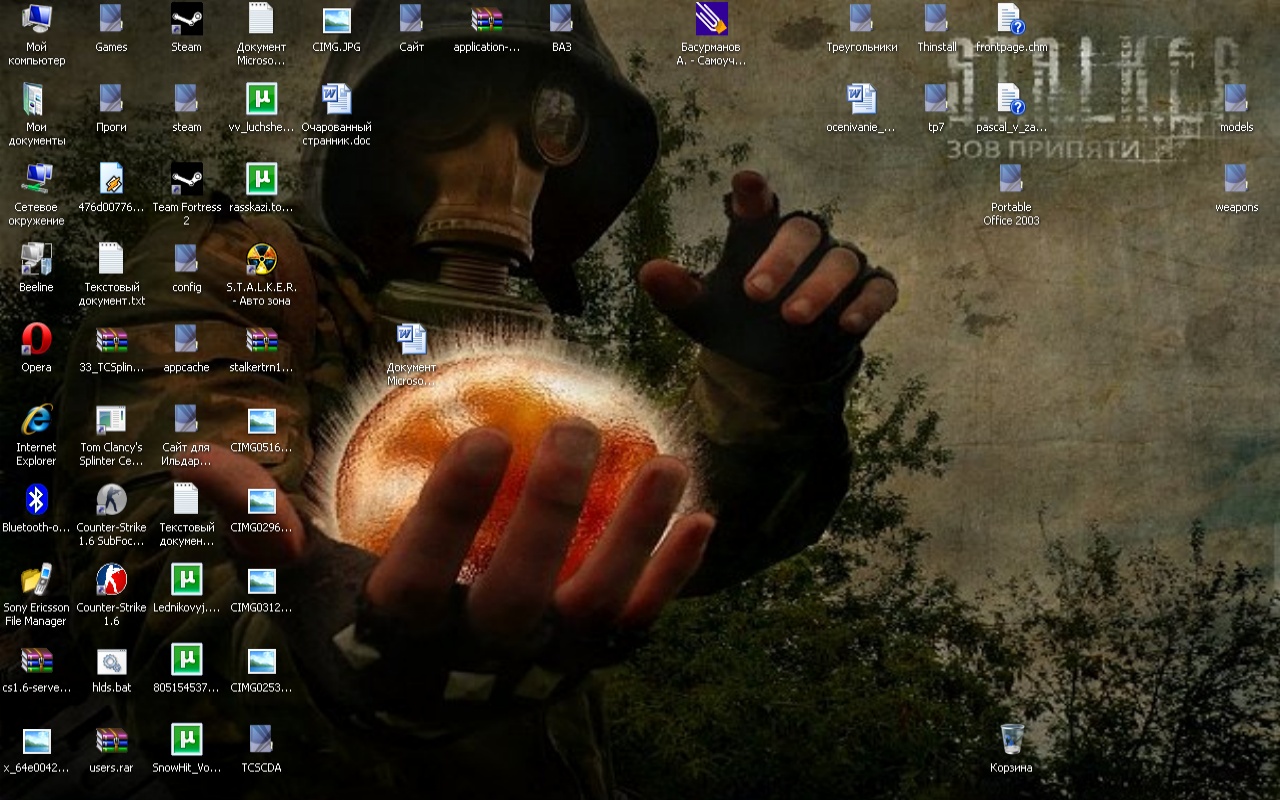
Task: Launch the capitalized Steam application shortcut
Action: point(186,18)
